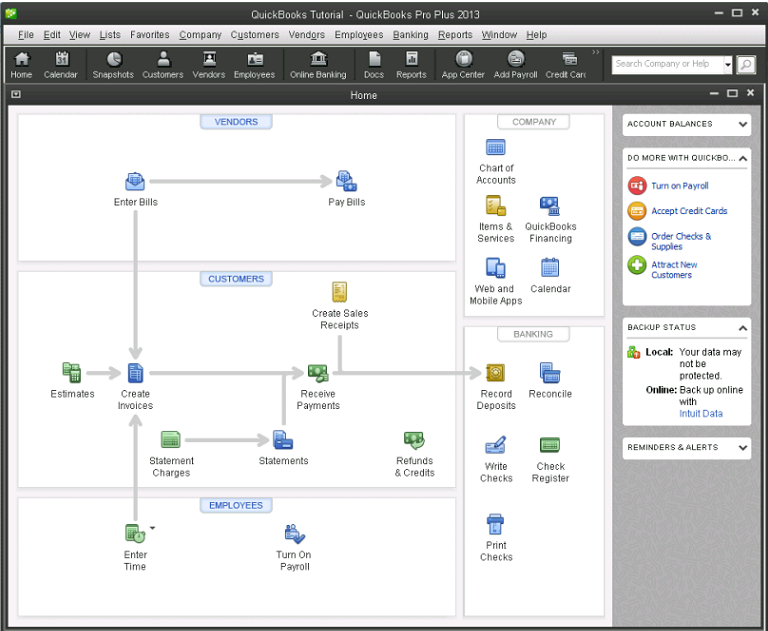Click the Order Checks & Supplies link
Viewport: 768px width, 631px height.
[681, 241]
